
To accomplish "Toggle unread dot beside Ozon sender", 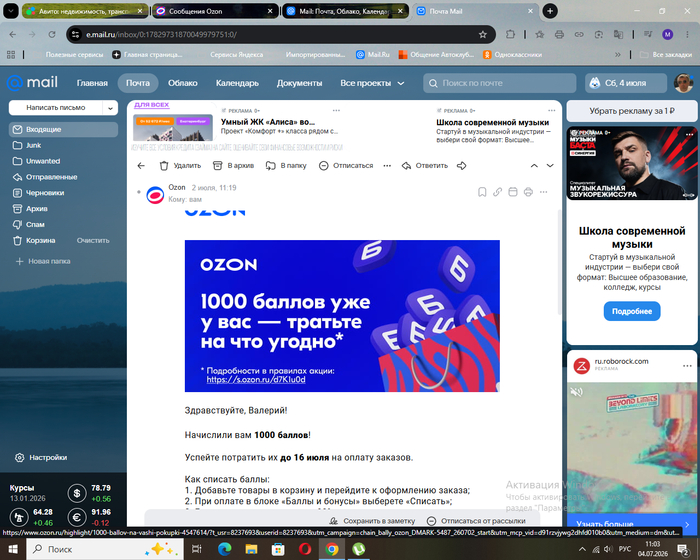I will click(139, 192).
